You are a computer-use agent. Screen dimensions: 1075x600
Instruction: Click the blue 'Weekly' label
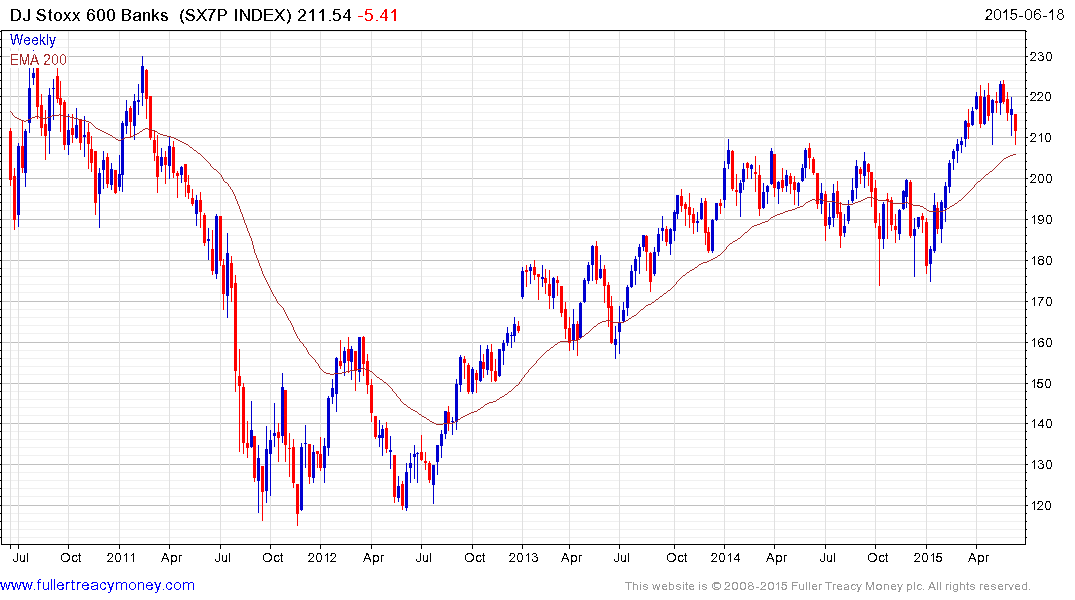pos(33,40)
